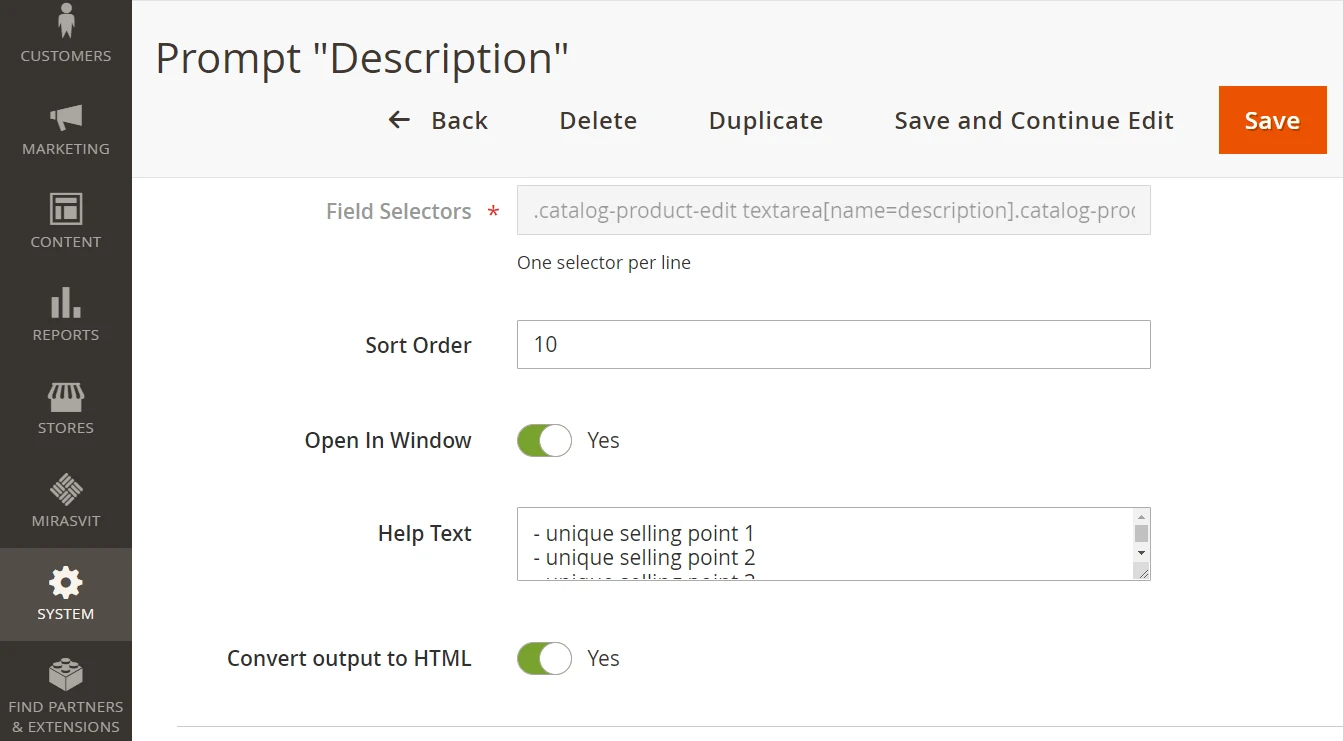1343x741 pixels.
Task: Open Find Partners & Extensions icon
Action: click(66, 675)
